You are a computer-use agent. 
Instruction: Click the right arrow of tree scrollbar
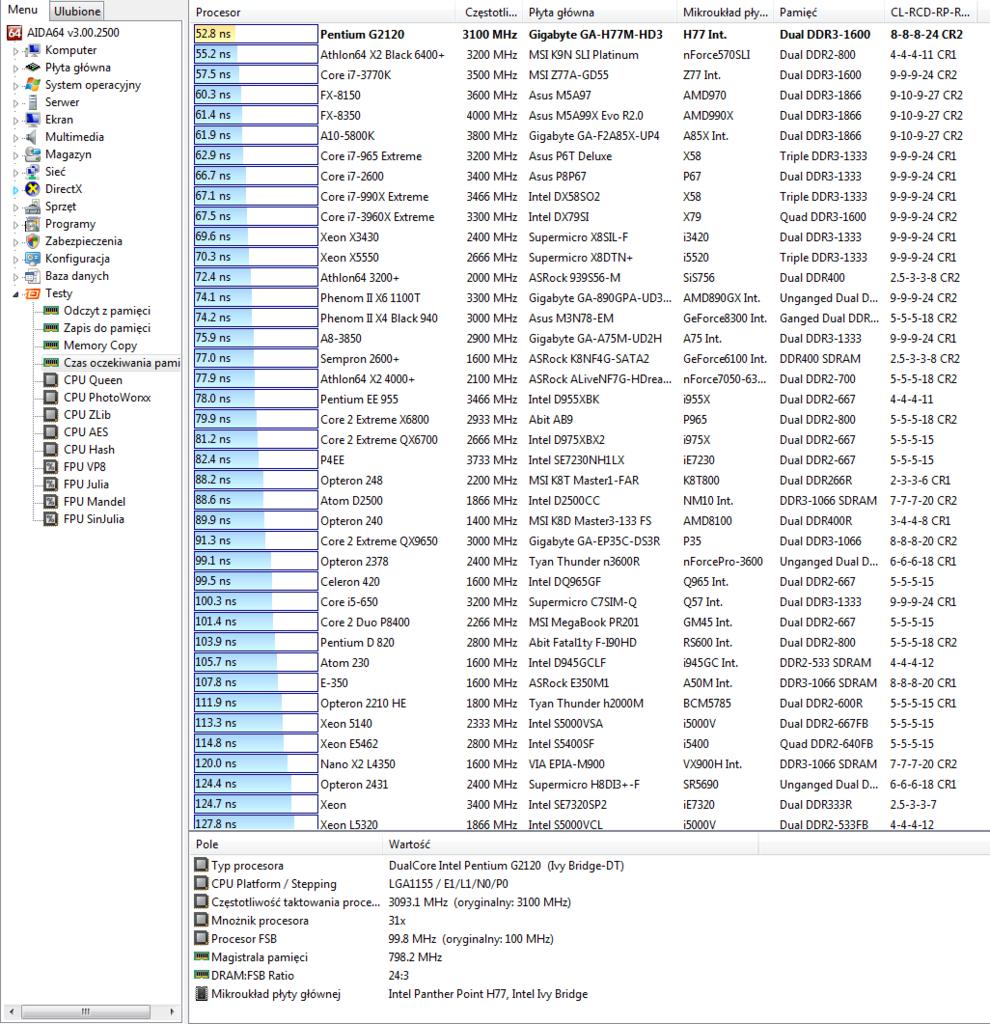click(171, 1011)
